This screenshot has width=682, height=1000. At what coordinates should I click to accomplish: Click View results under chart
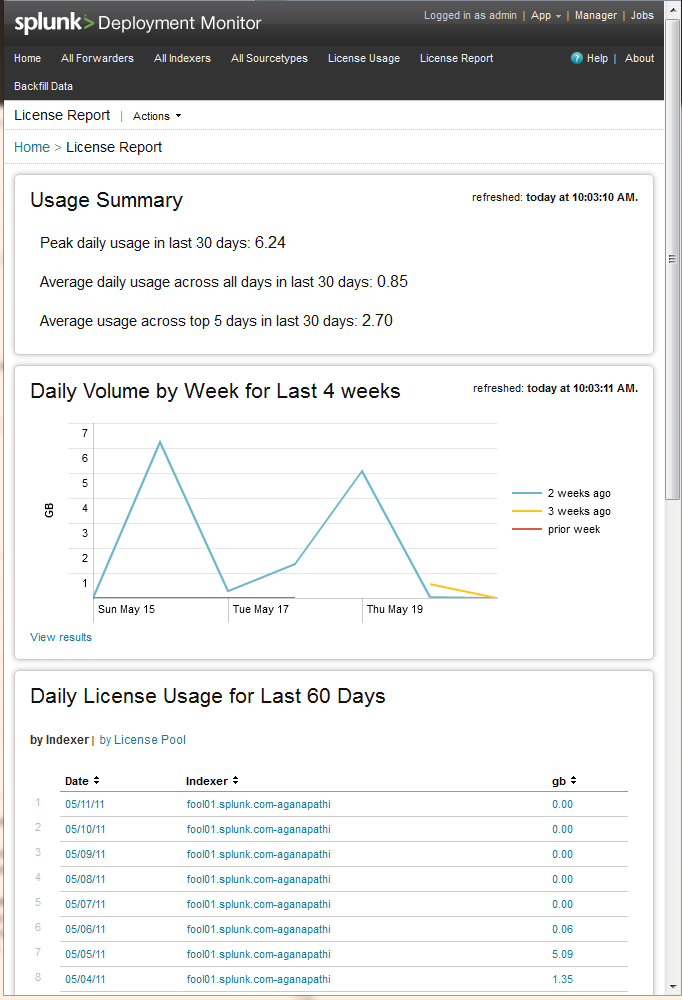coord(61,637)
